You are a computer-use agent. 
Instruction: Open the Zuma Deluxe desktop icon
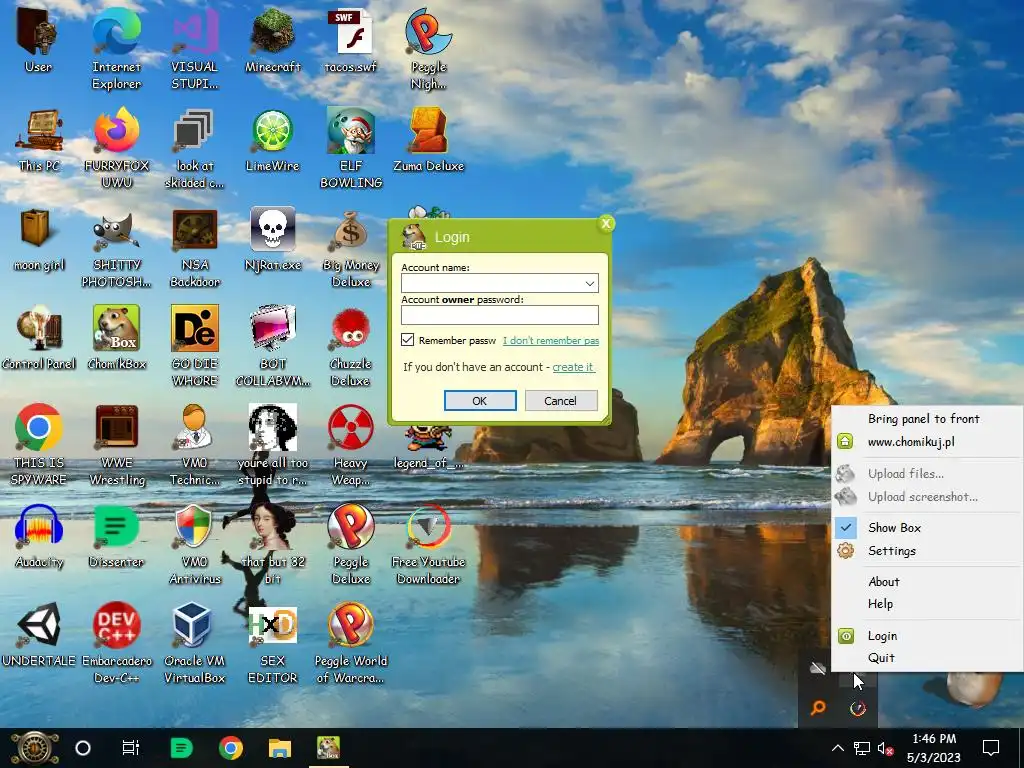tap(428, 131)
